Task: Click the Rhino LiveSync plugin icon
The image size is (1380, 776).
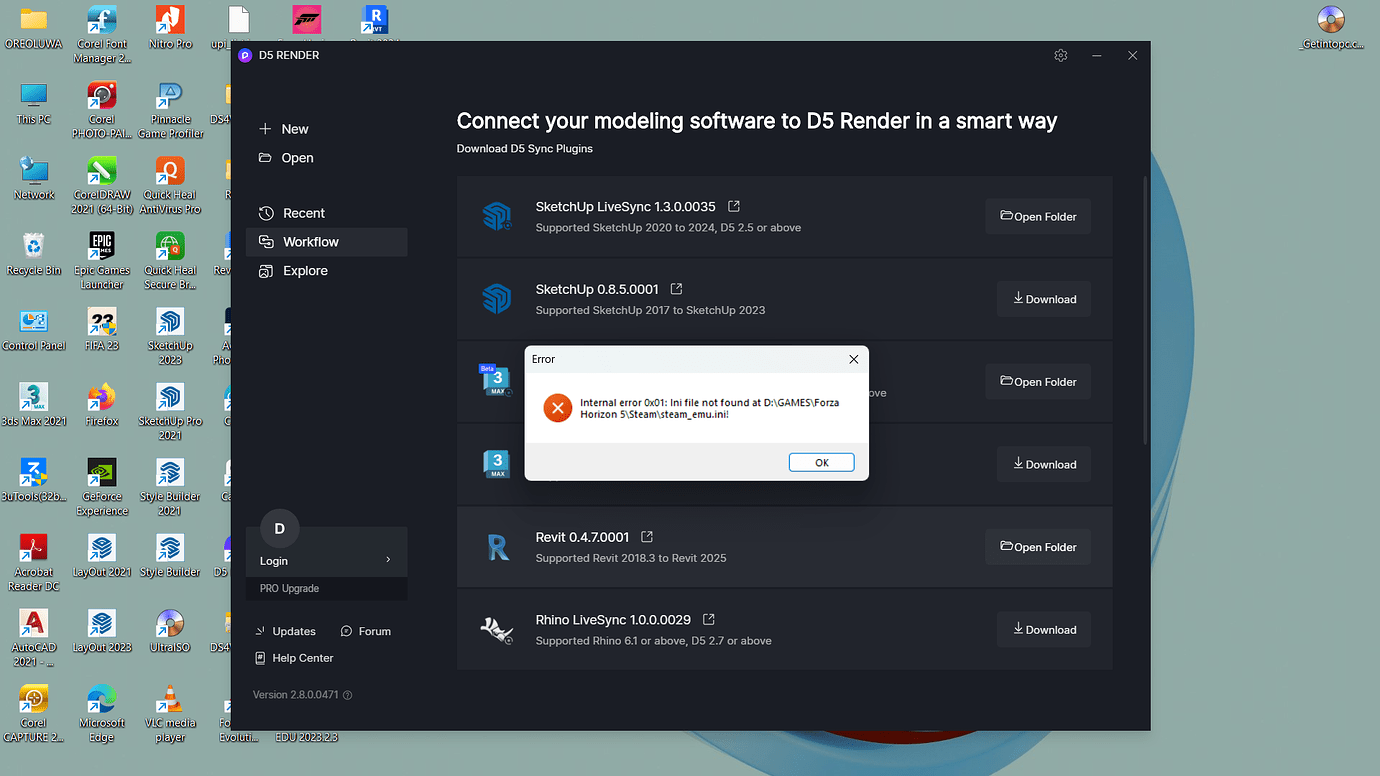Action: point(497,629)
